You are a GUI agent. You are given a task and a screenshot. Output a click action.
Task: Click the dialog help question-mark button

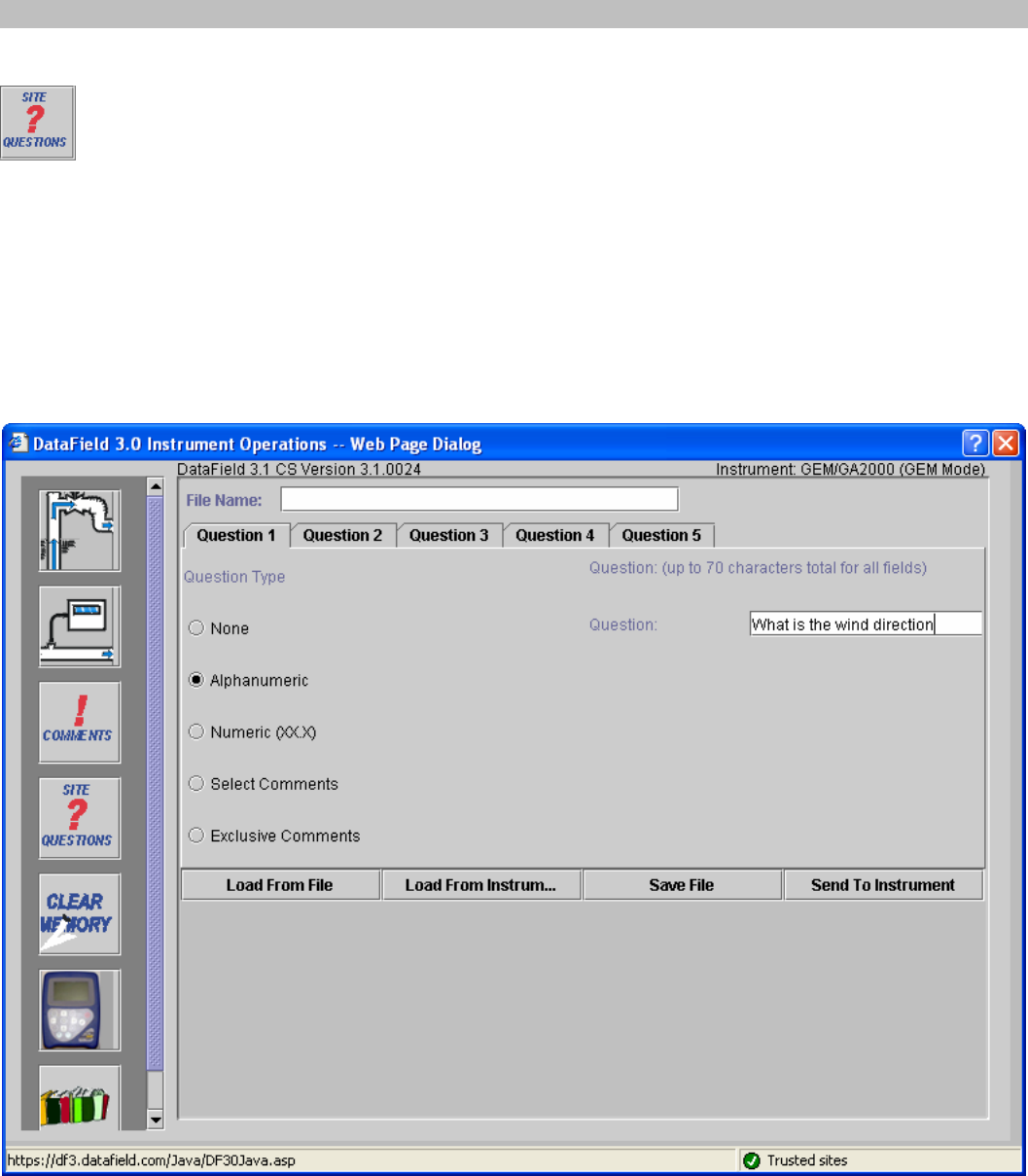tap(976, 444)
